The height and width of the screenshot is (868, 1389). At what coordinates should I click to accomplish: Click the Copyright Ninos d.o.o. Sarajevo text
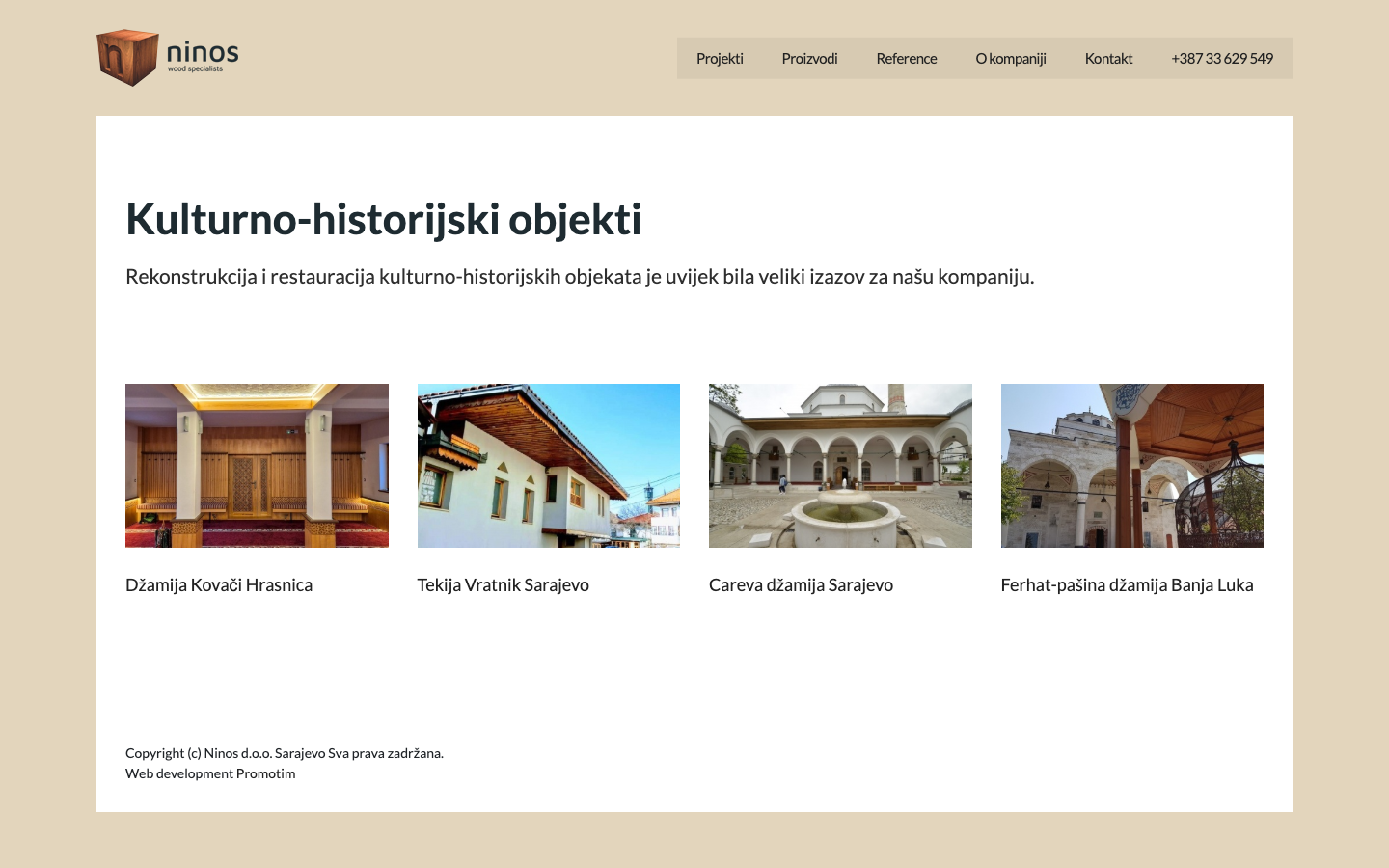(x=285, y=753)
